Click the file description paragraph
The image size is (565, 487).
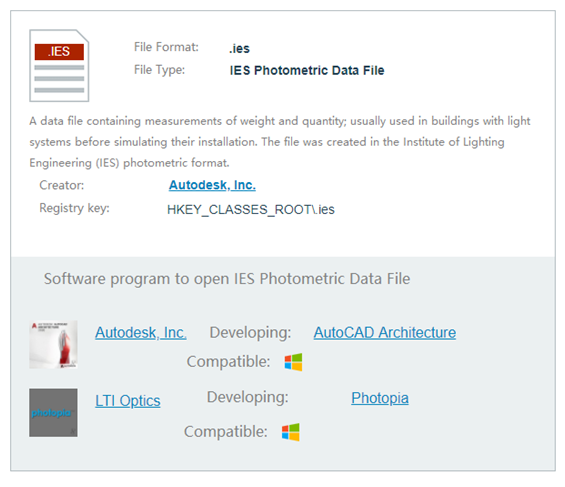click(x=280, y=142)
